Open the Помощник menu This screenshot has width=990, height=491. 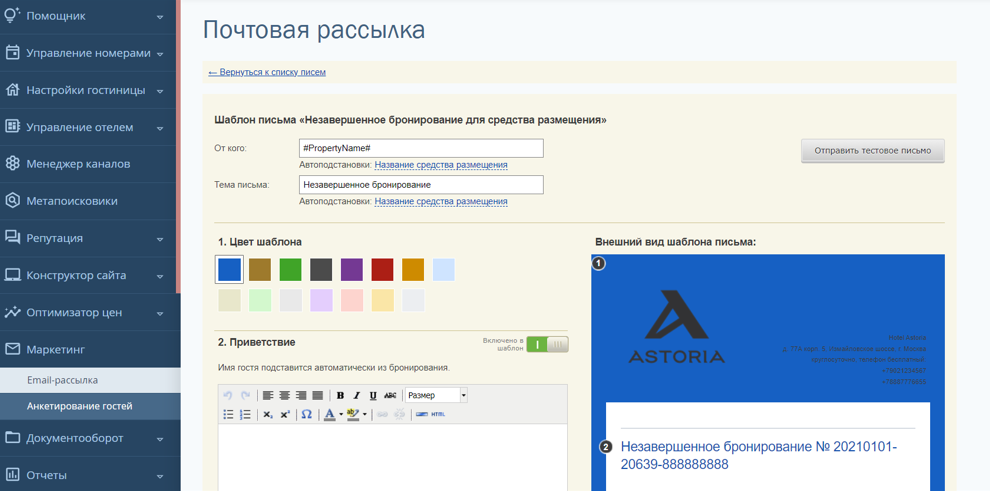90,16
